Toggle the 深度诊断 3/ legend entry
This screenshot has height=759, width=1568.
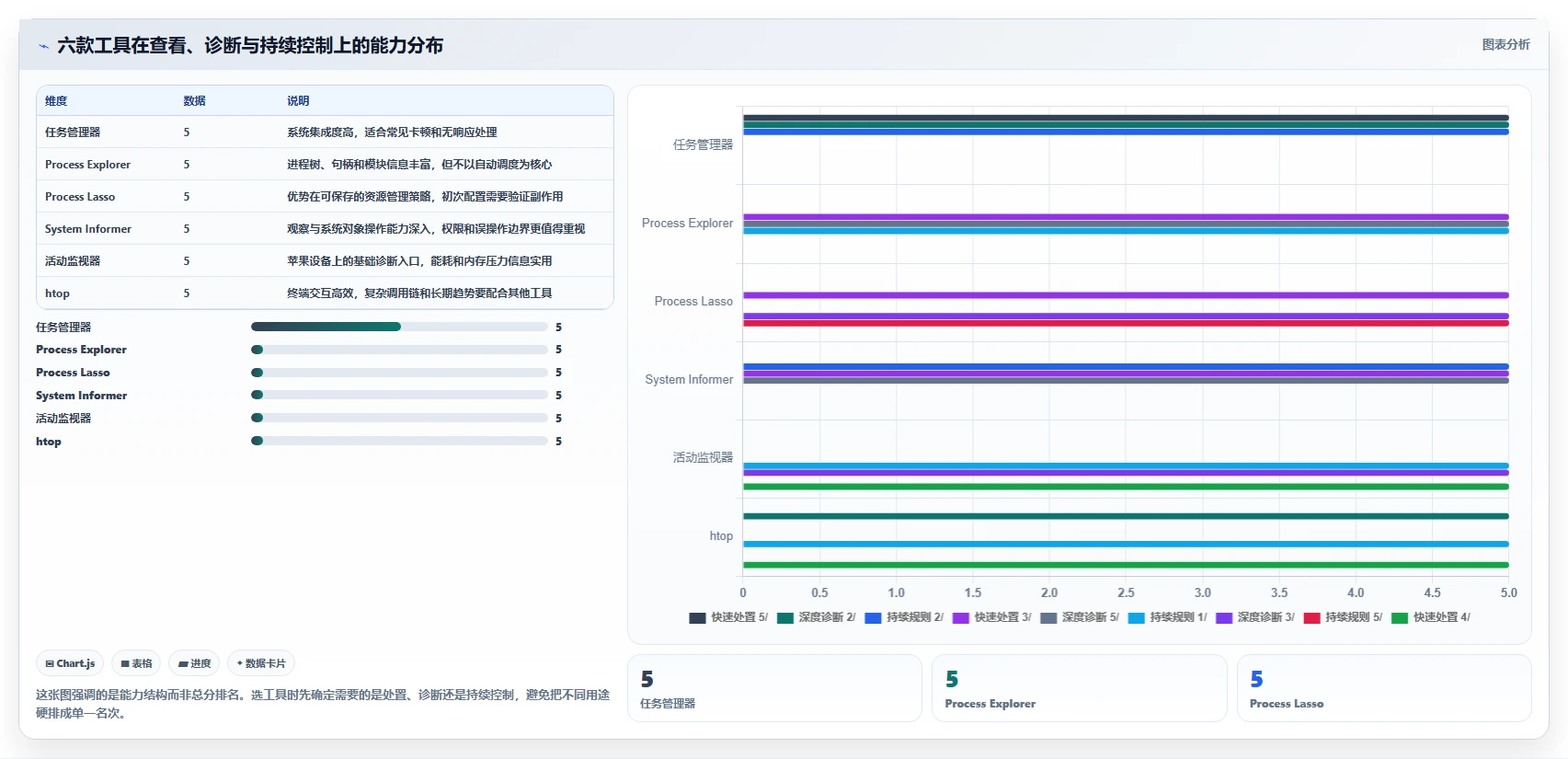click(x=1255, y=618)
